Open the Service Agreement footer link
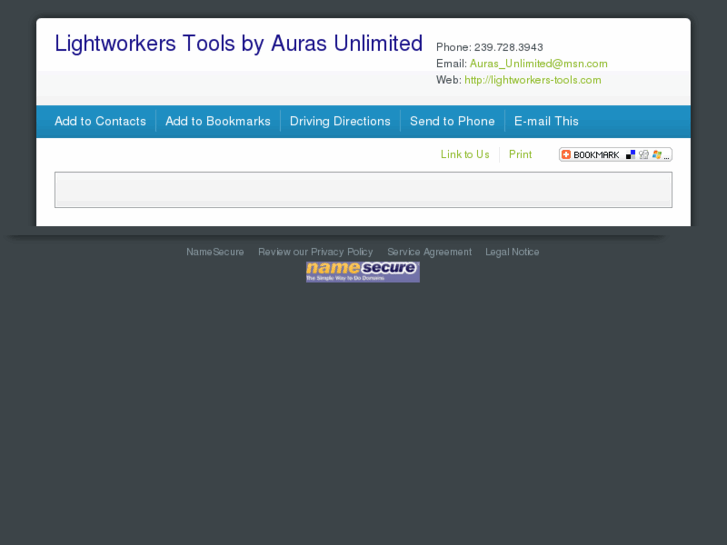The image size is (727, 545). [x=429, y=252]
